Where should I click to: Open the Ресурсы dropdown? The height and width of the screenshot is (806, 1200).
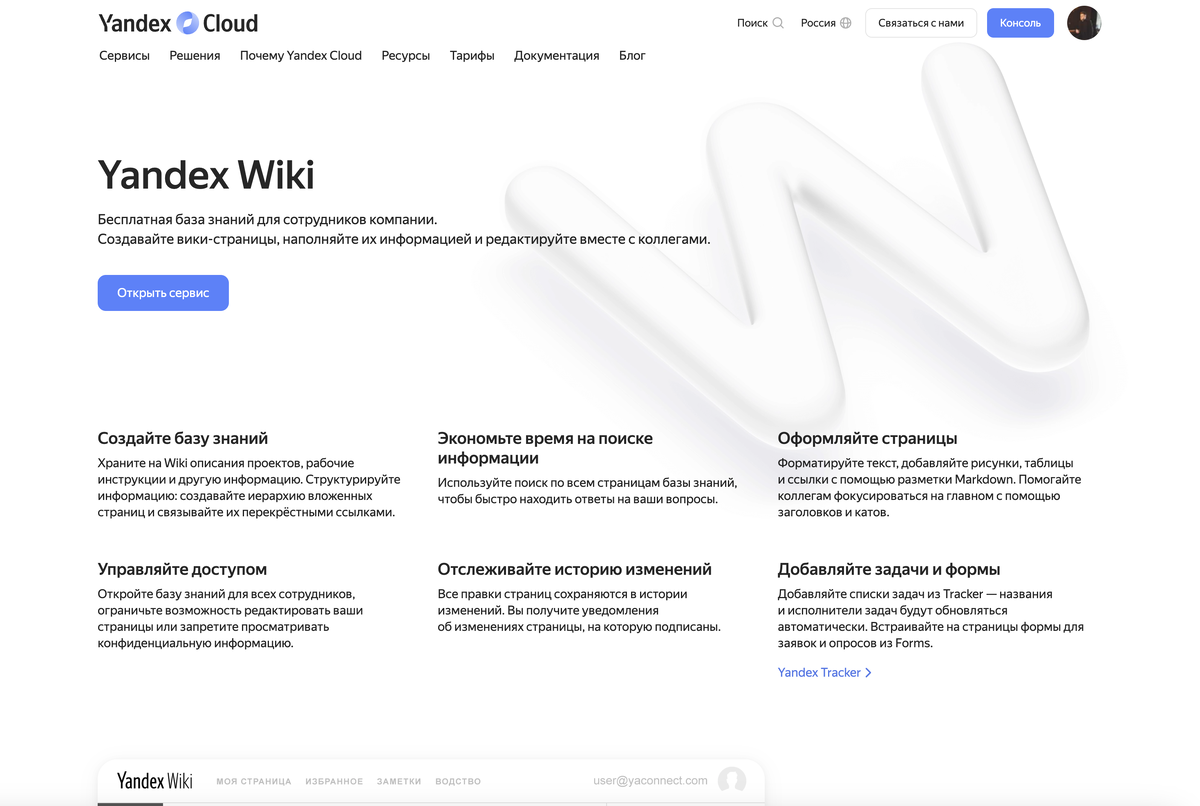405,55
